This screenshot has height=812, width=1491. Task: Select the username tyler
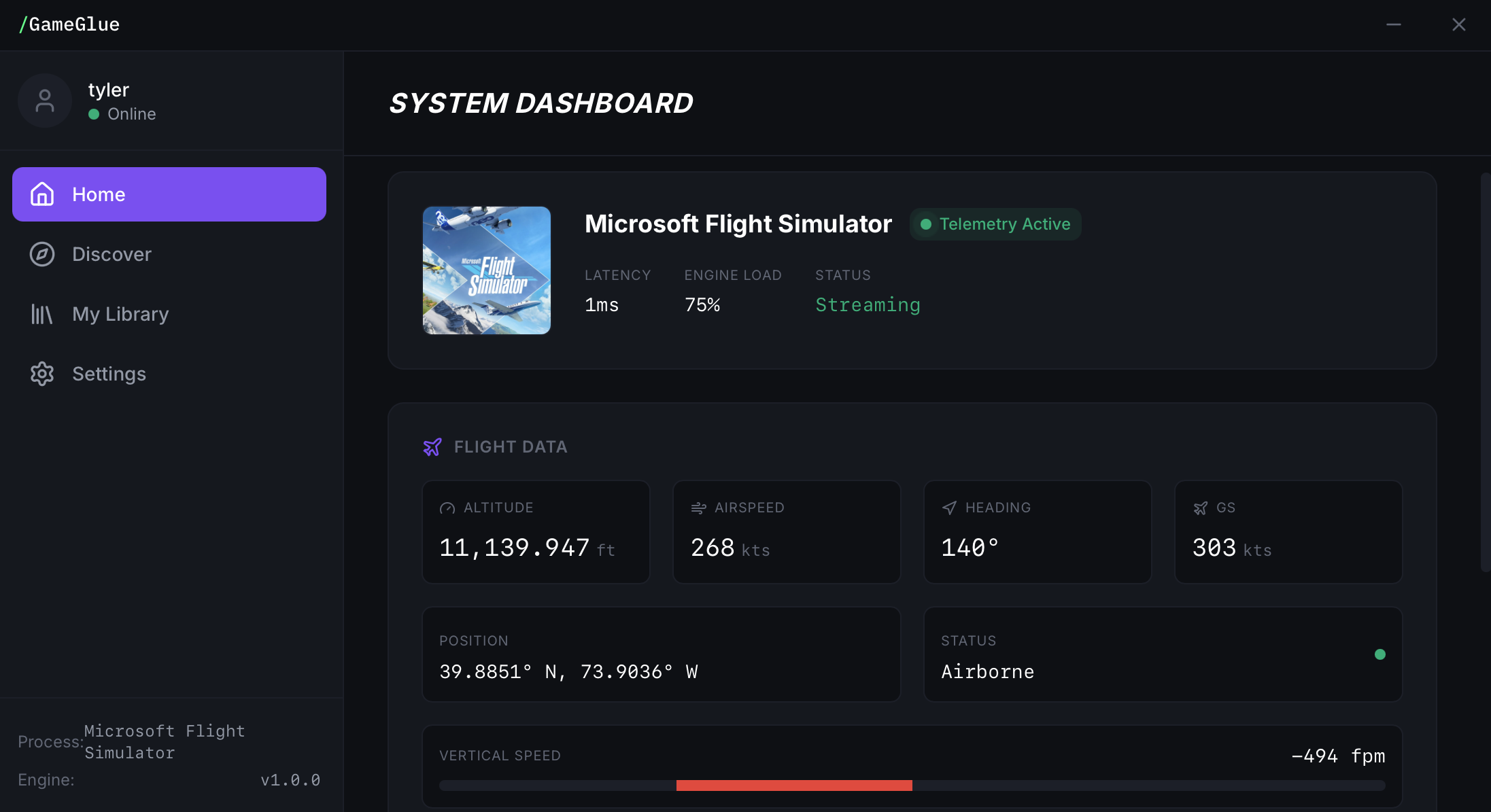pyautogui.click(x=109, y=90)
